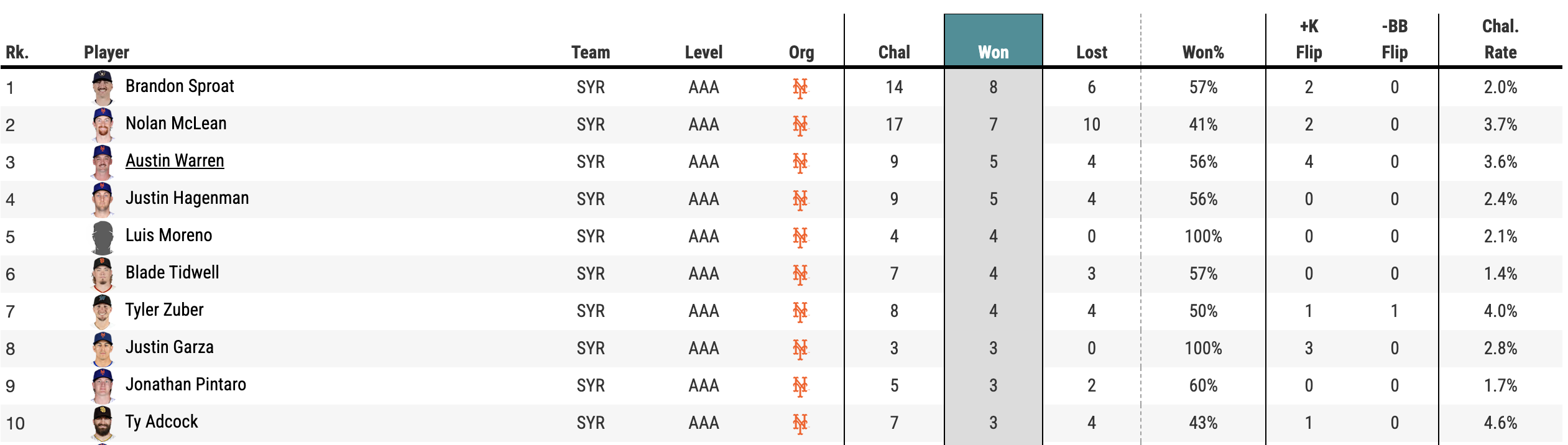Click Jonathan Pintaro's player name

coord(186,385)
